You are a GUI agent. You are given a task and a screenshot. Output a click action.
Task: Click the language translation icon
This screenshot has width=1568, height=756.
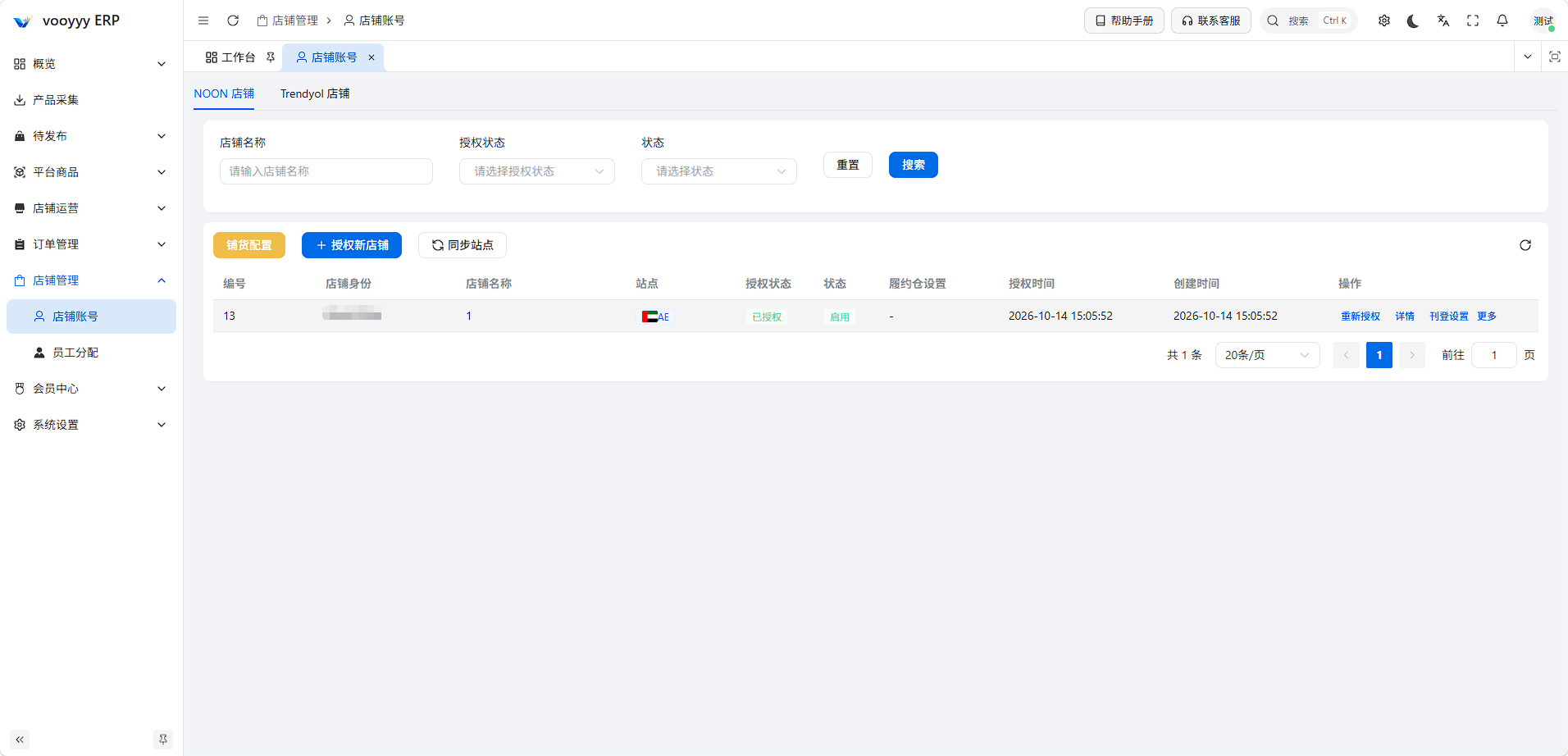tap(1443, 20)
